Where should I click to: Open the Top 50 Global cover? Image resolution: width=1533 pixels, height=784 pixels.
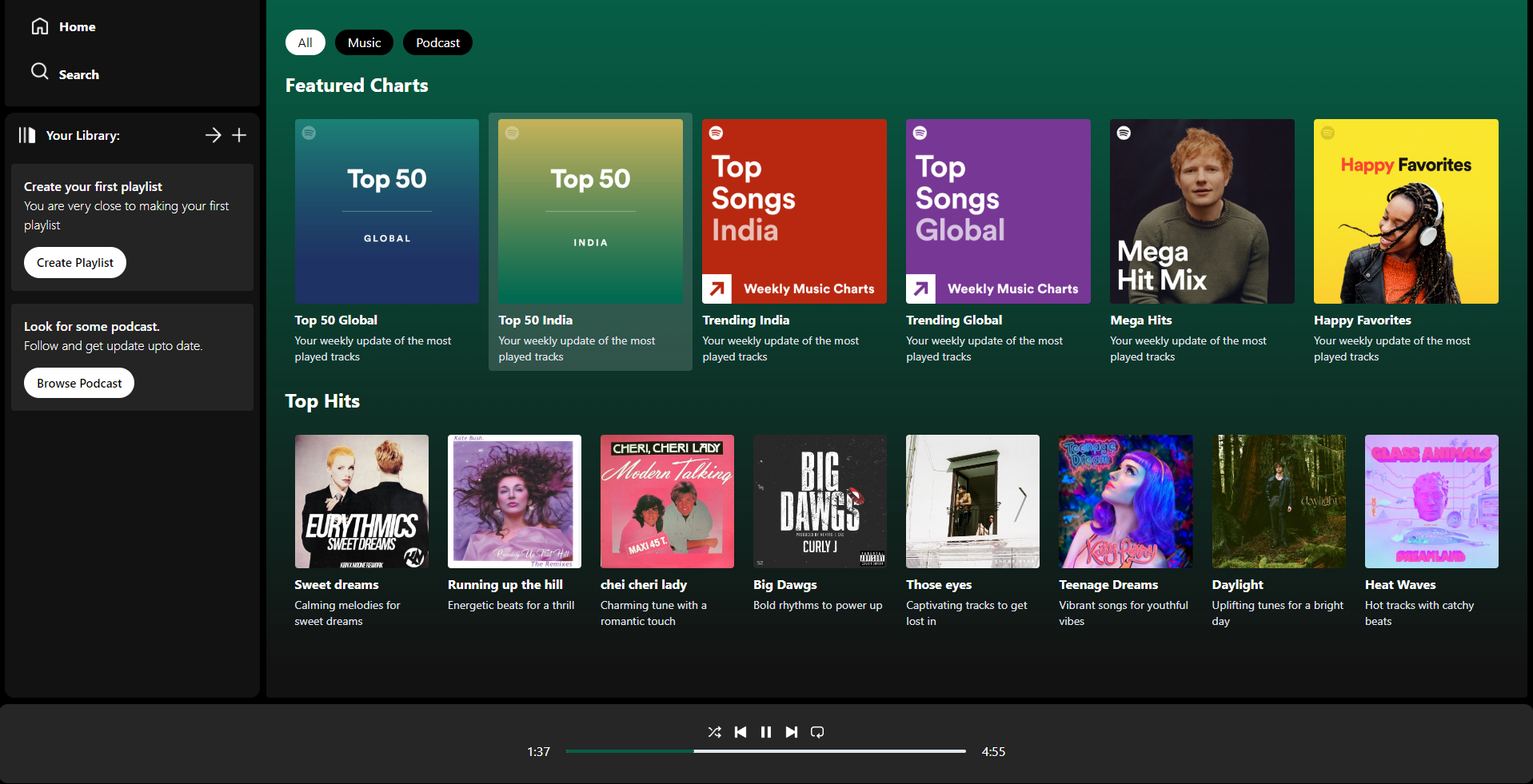pyautogui.click(x=387, y=211)
